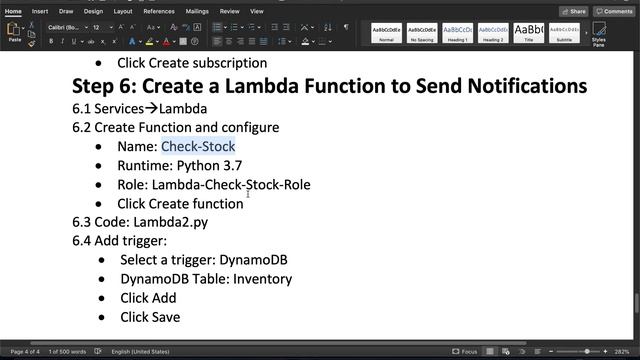
Task: Clear all formatting icon
Action: (173, 27)
